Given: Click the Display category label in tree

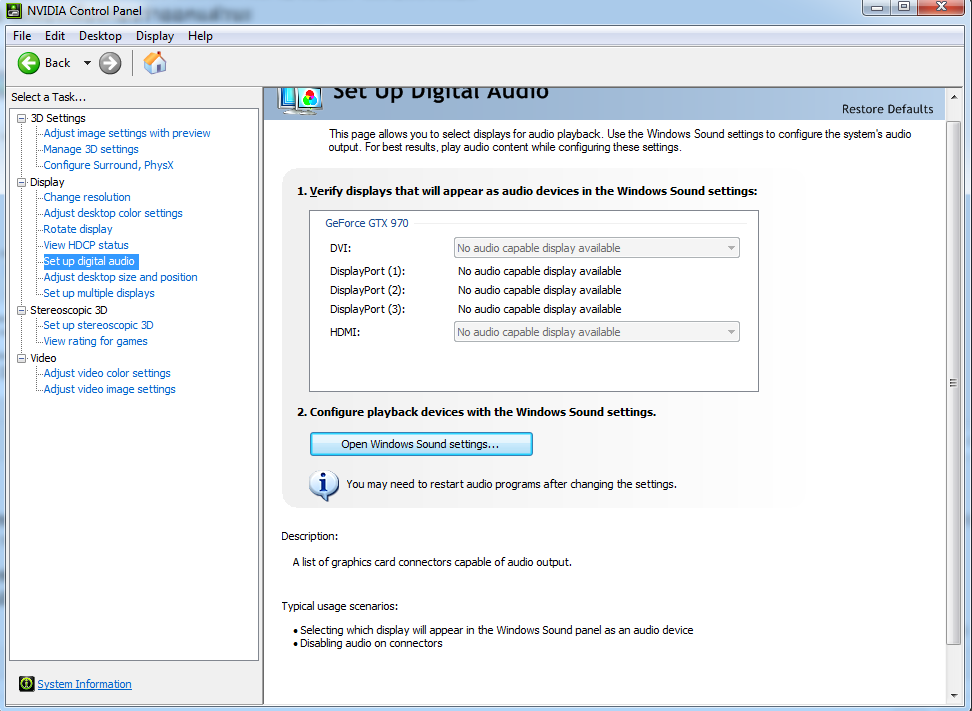Looking at the screenshot, I should pyautogui.click(x=47, y=182).
